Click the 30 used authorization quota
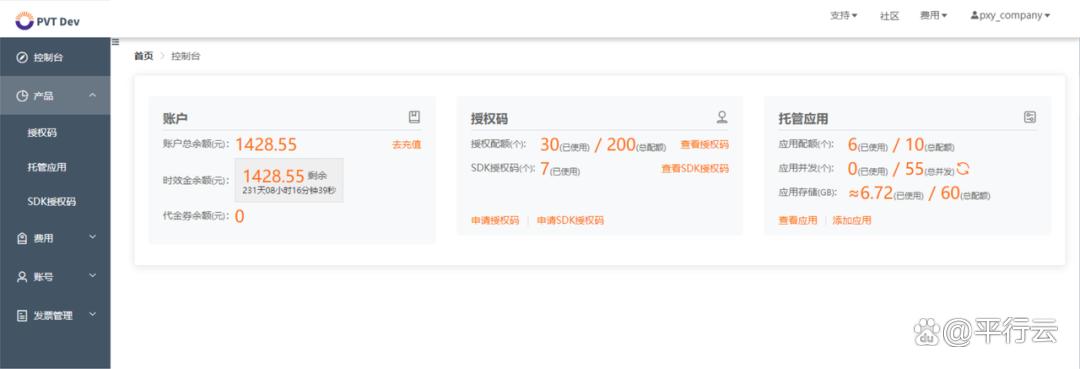 click(549, 145)
